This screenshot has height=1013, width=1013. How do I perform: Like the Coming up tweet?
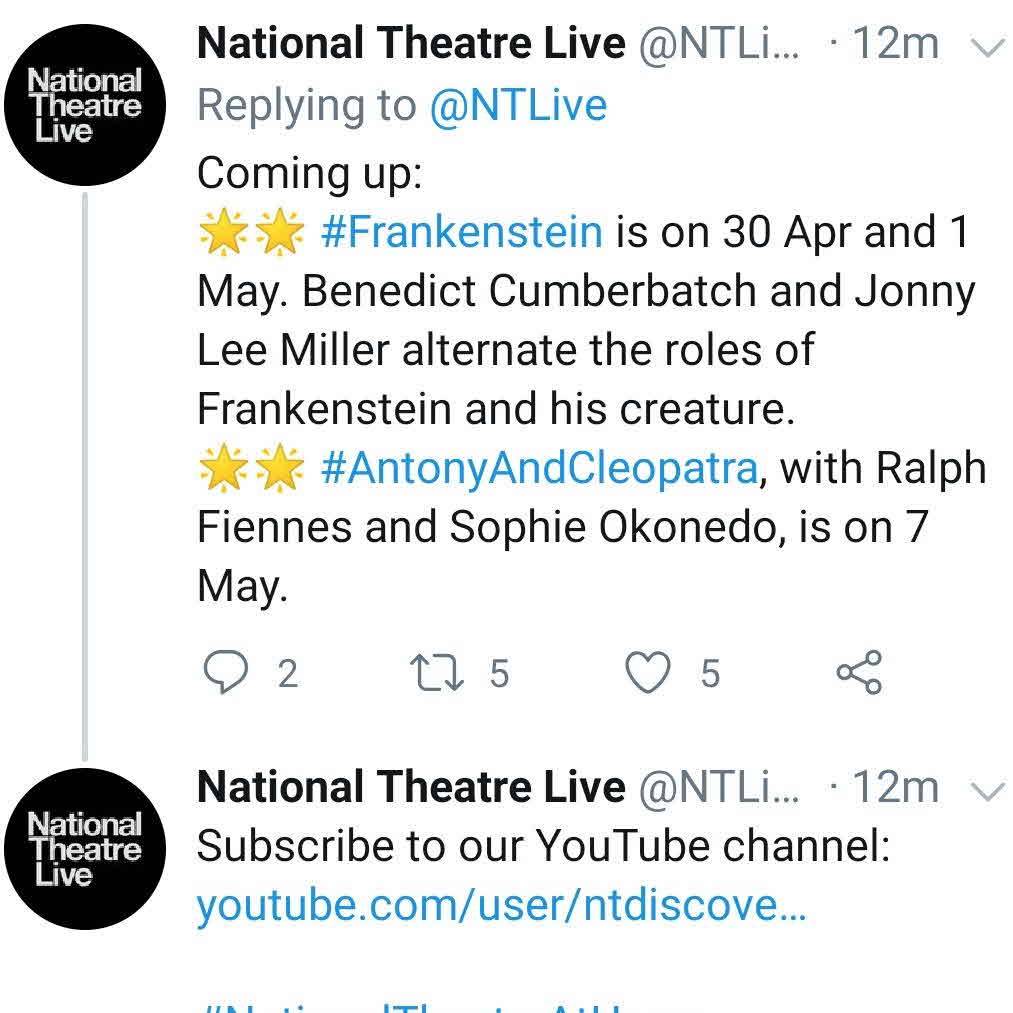click(x=647, y=673)
